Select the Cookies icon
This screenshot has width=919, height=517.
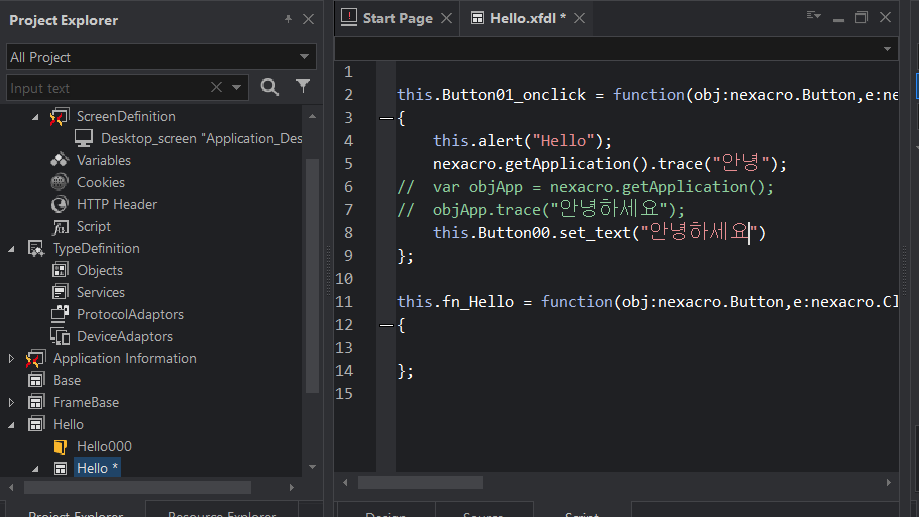coord(59,182)
